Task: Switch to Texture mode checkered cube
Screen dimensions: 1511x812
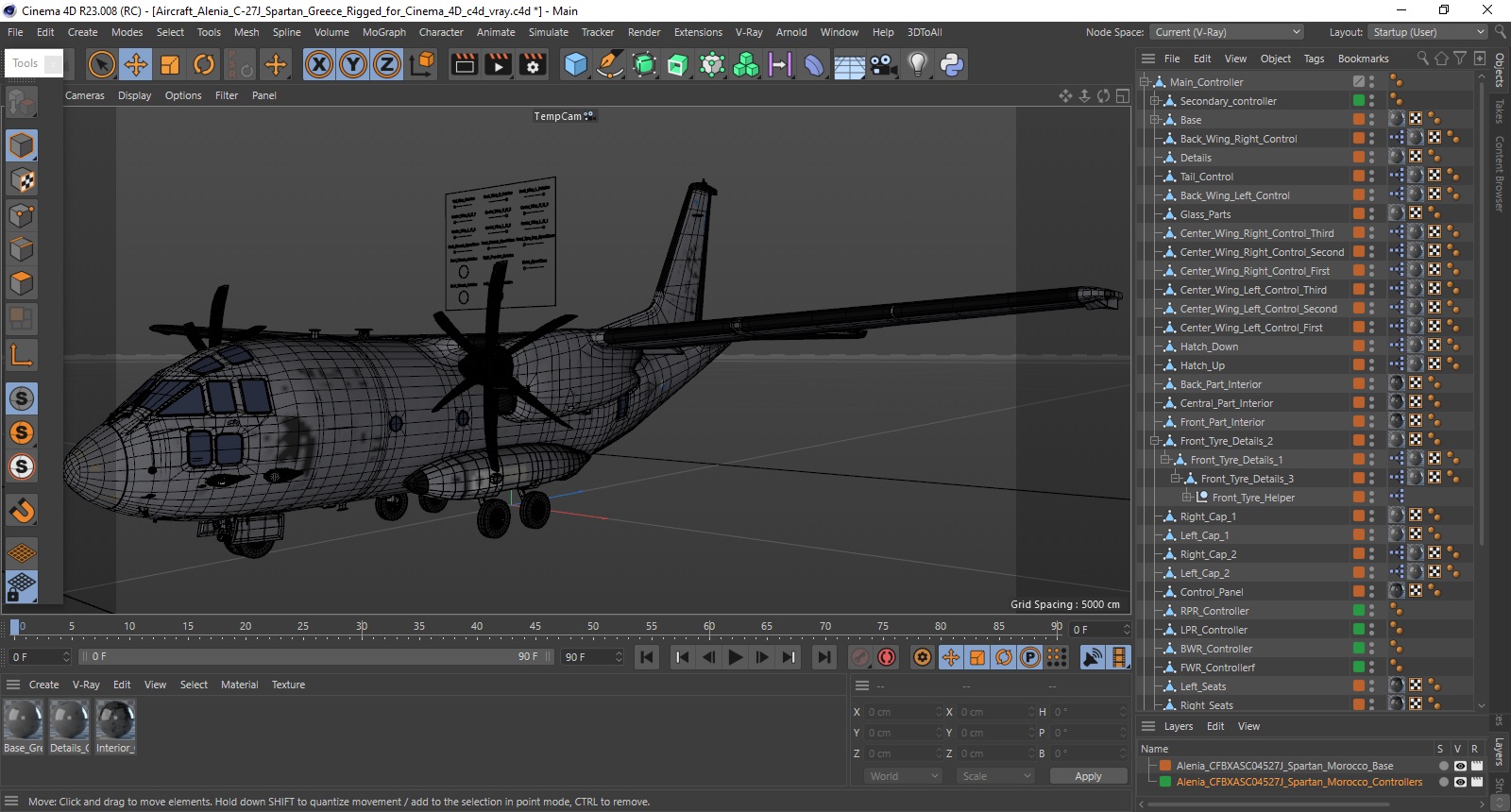Action: click(x=22, y=180)
